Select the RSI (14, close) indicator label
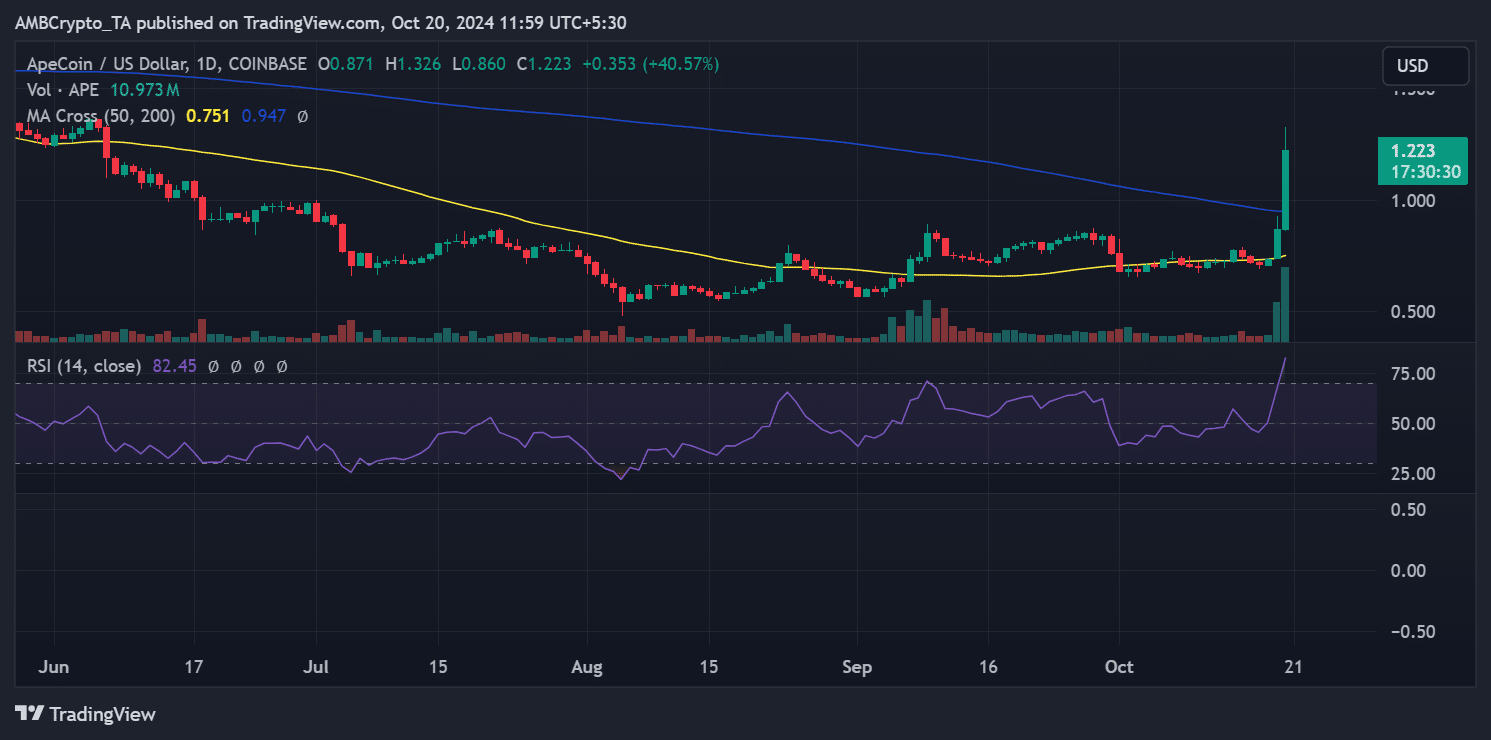Screen dimensions: 1491x740 tap(84, 367)
